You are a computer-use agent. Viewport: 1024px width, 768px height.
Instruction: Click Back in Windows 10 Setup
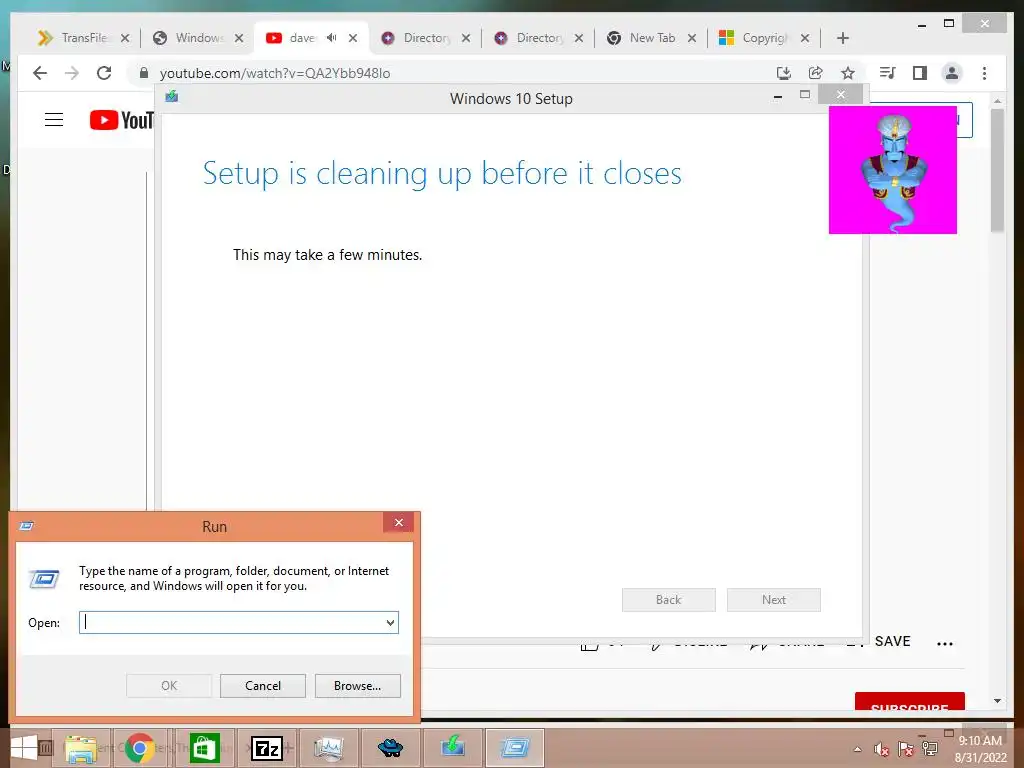pyautogui.click(x=669, y=600)
